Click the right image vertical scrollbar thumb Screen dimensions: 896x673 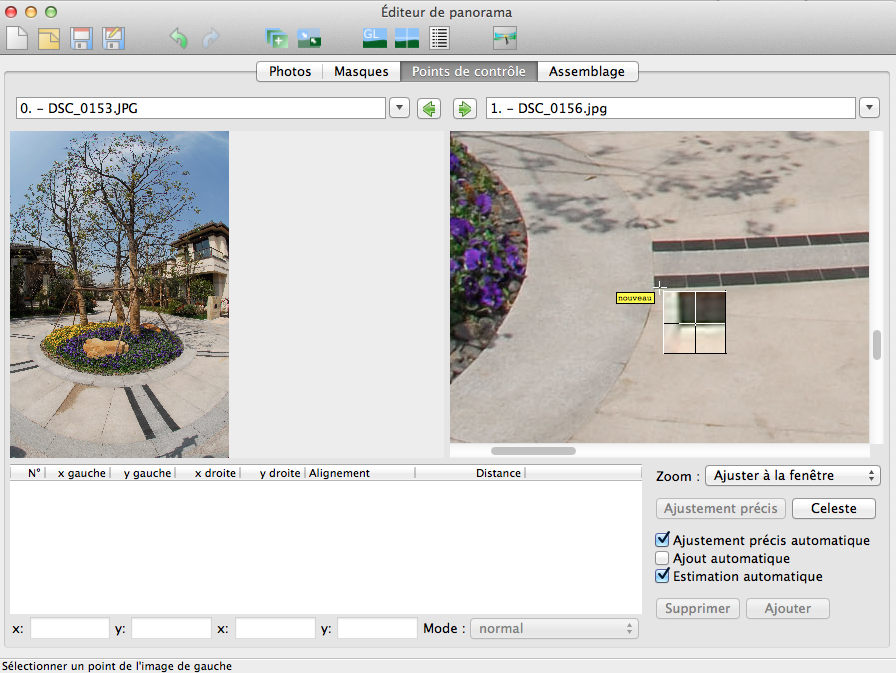pyautogui.click(x=877, y=345)
